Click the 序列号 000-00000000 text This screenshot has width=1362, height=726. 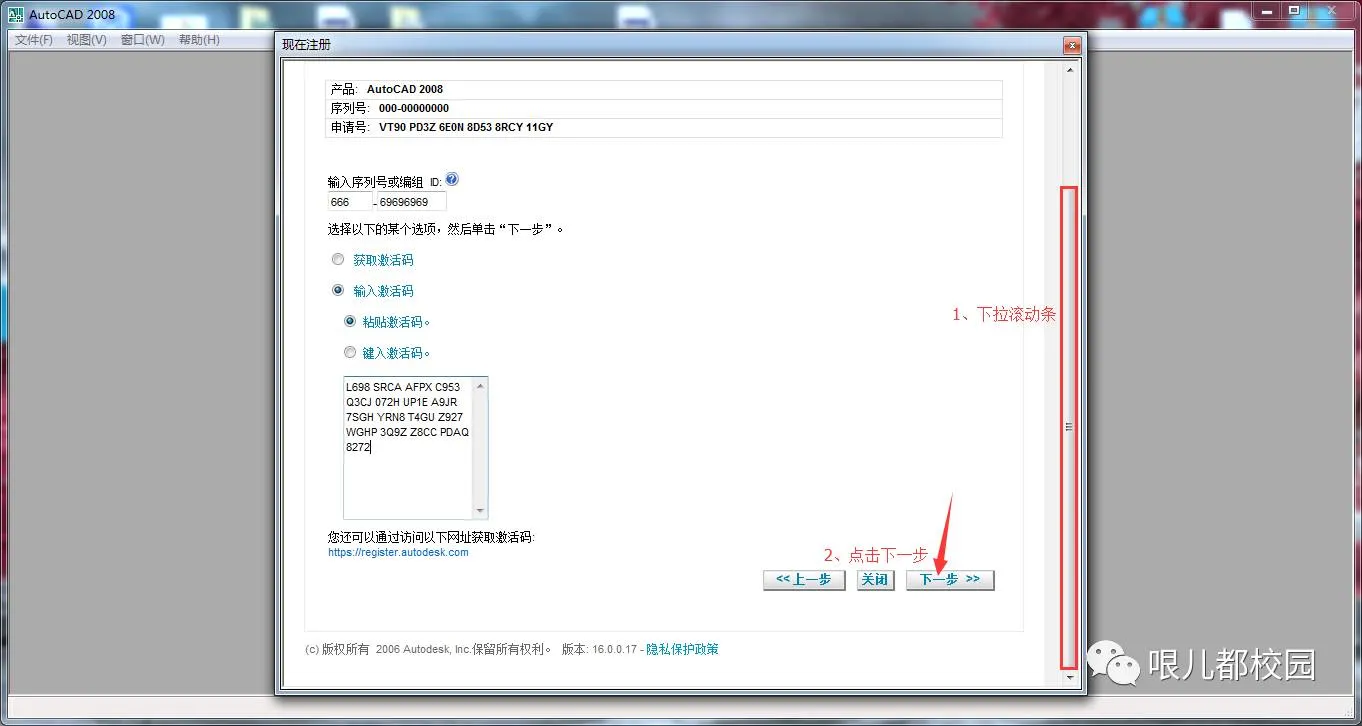(390, 108)
